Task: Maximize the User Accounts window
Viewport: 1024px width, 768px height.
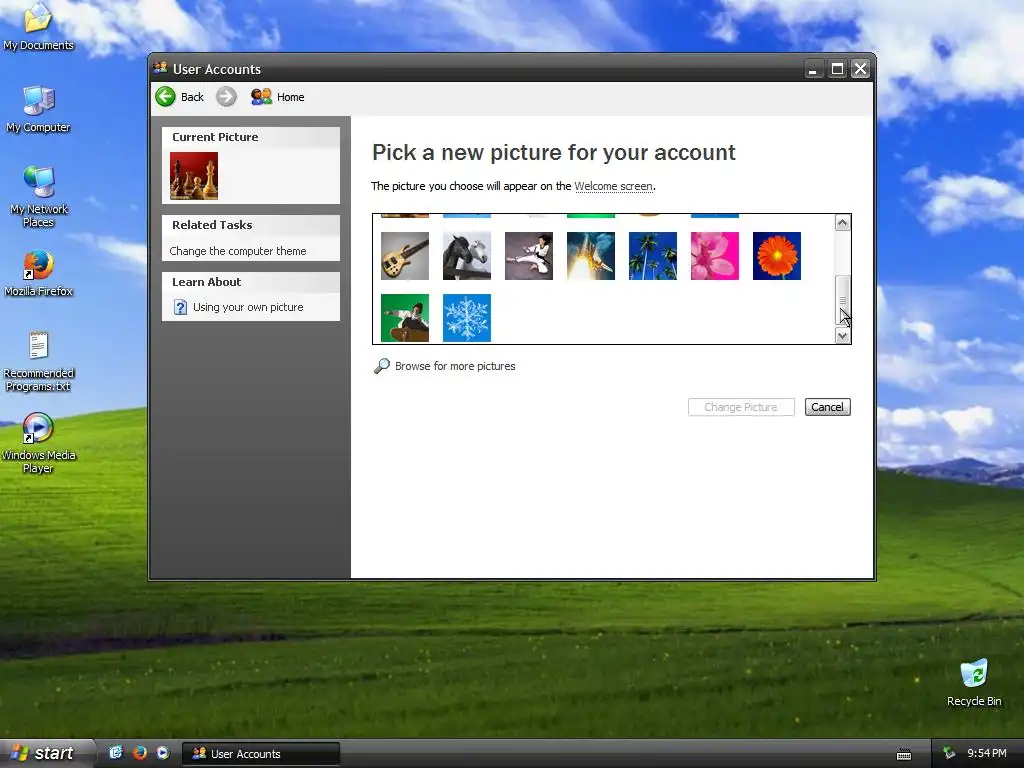Action: [837, 69]
